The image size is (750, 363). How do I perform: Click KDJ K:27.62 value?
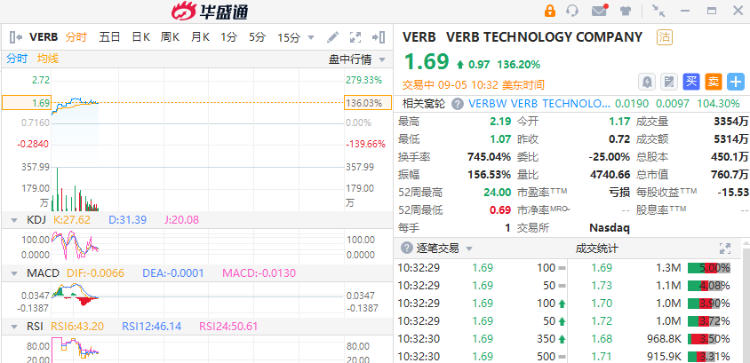71,220
